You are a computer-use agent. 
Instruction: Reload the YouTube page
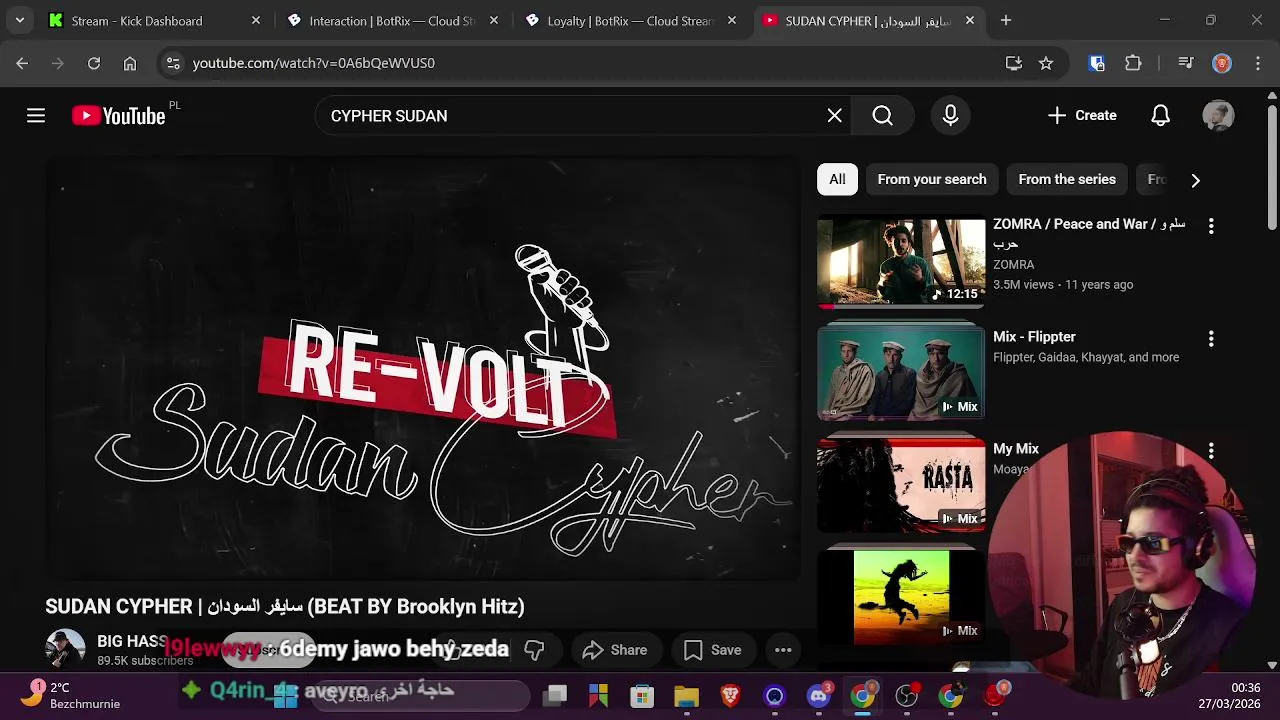click(x=94, y=63)
